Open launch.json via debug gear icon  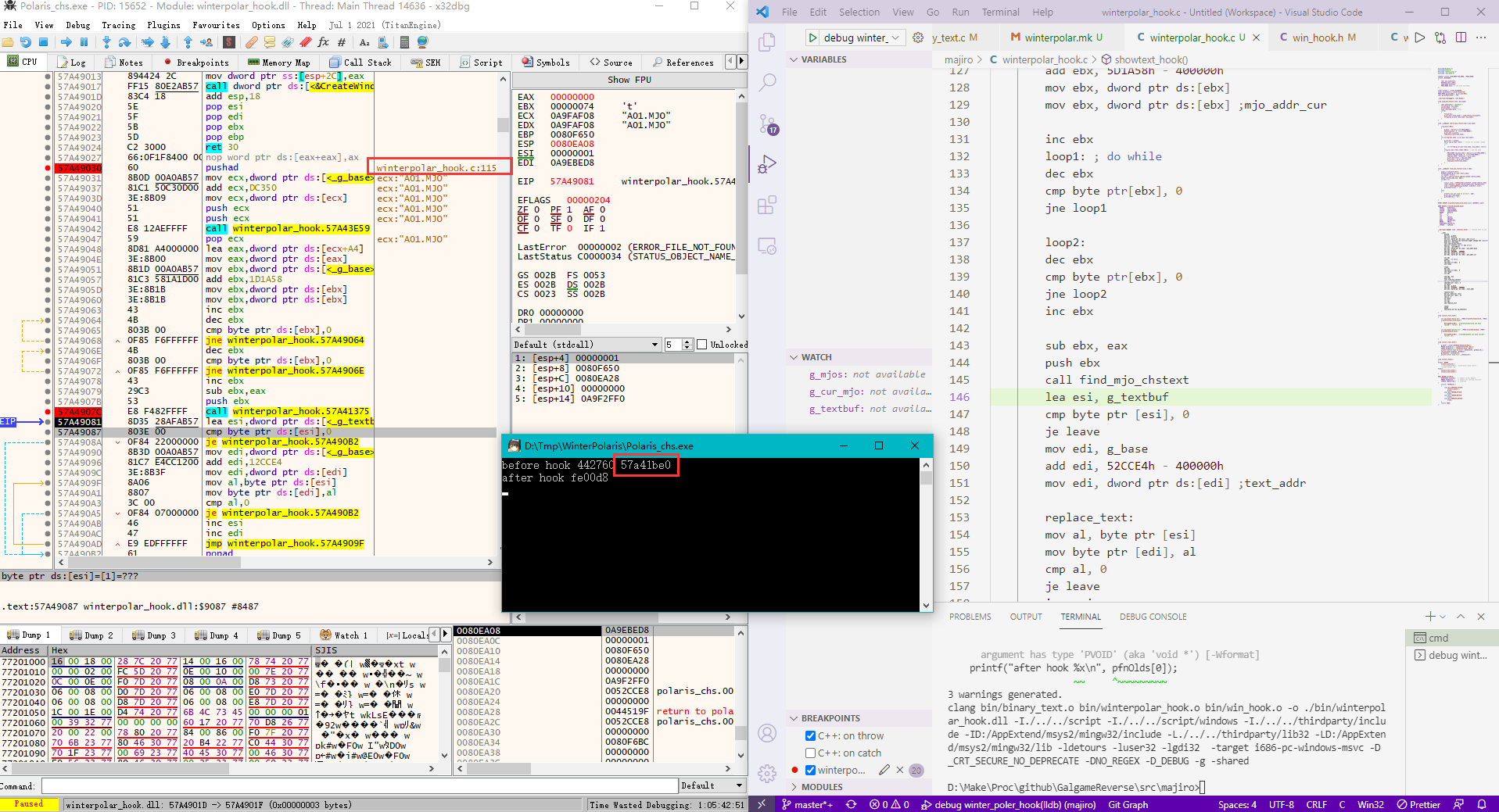pos(918,38)
